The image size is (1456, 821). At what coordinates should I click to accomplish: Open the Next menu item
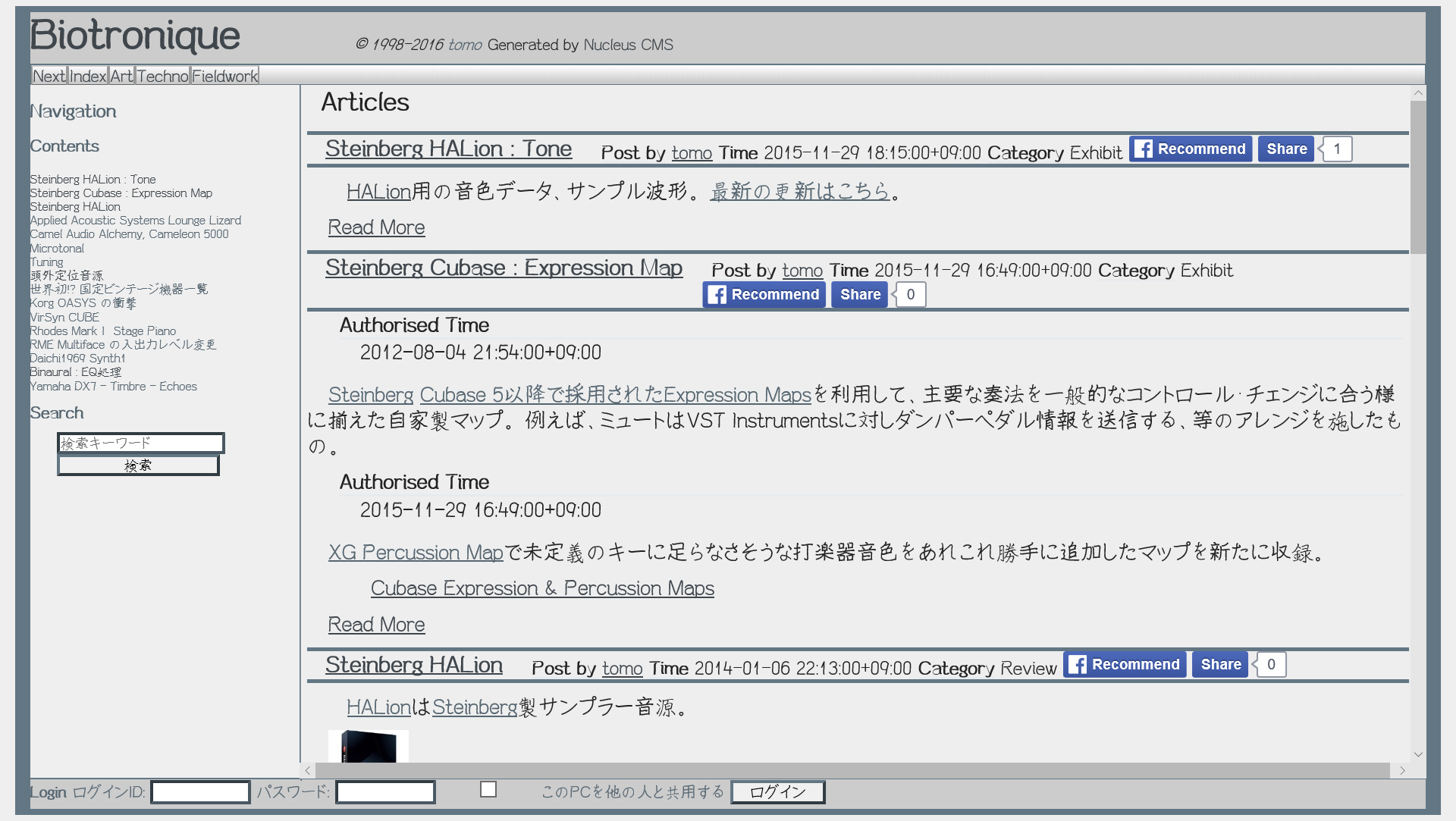tap(49, 76)
